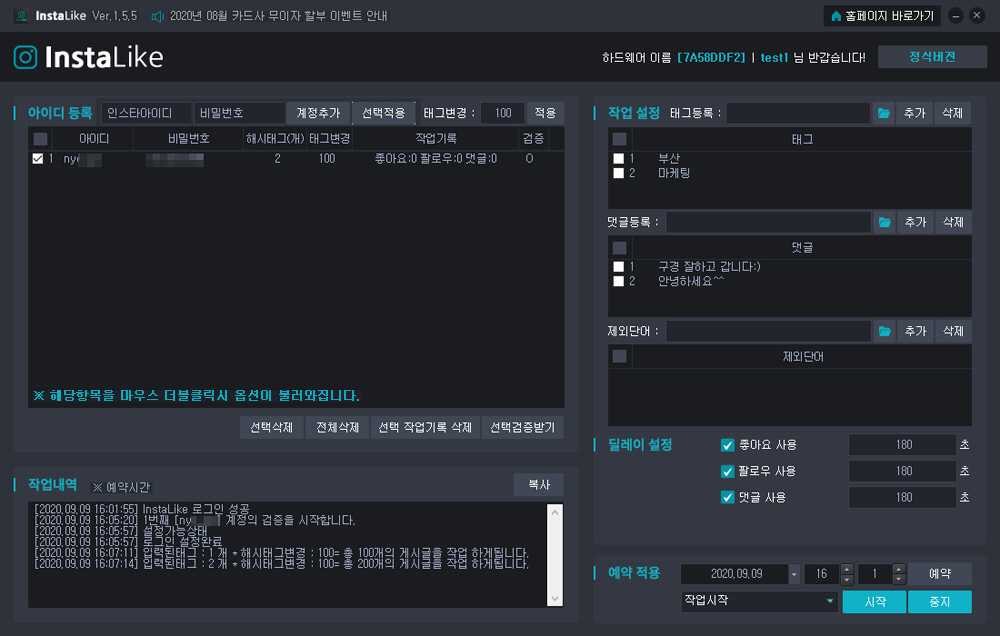
Task: Click the small InstaLike title-bar icon
Action: 21,16
